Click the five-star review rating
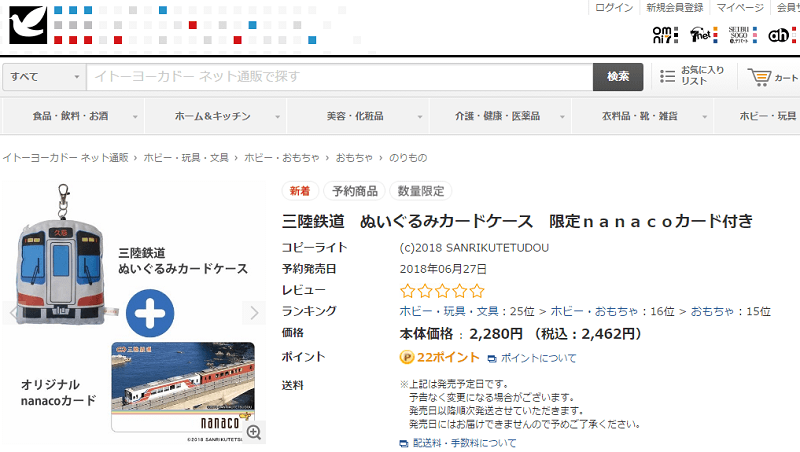Screen dimensions: 800x452 [x=442, y=291]
